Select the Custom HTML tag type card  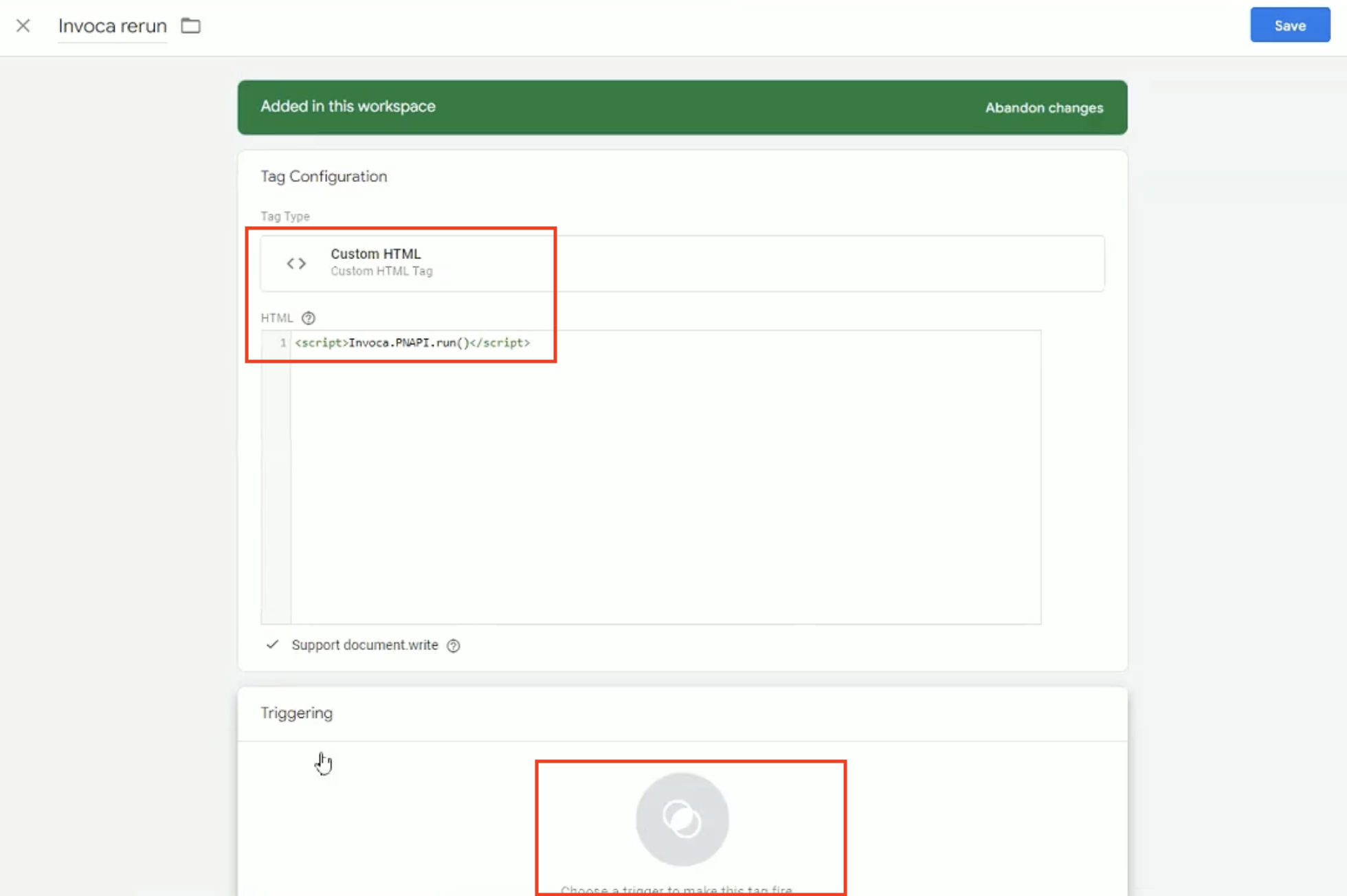682,263
